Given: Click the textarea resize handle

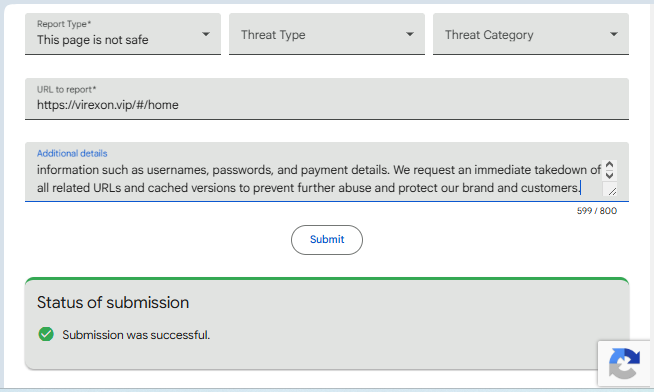Looking at the screenshot, I should click(x=611, y=191).
